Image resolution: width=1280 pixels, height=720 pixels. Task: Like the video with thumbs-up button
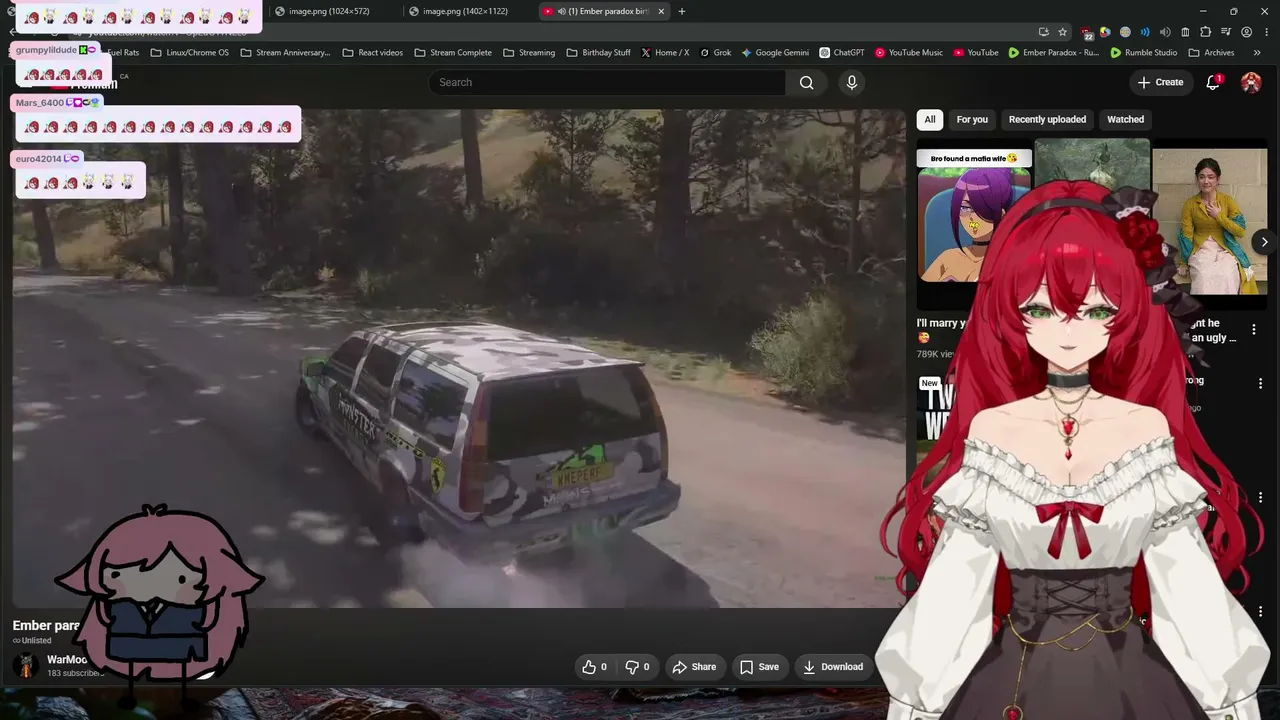pyautogui.click(x=595, y=667)
